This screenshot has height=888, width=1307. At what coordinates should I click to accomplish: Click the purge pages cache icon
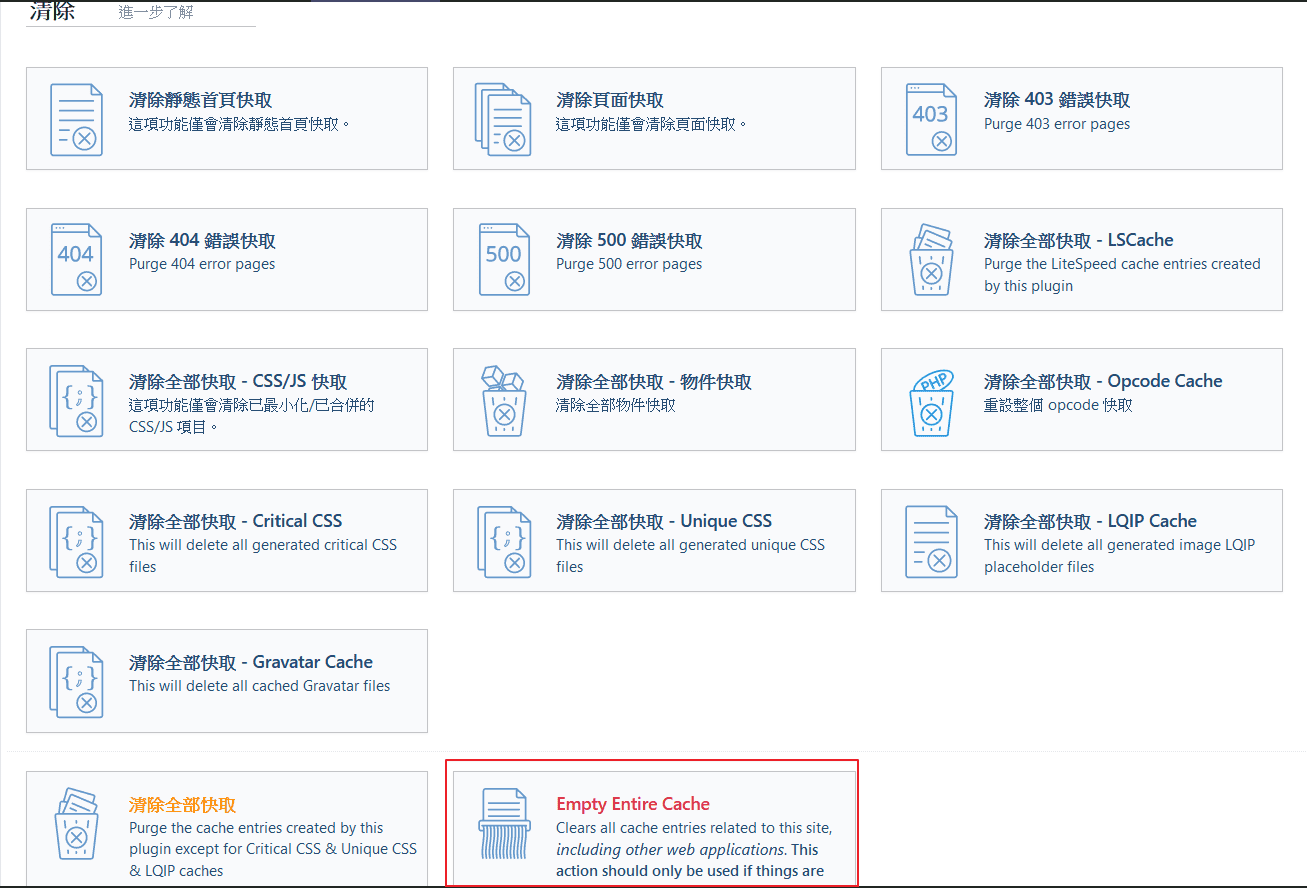[x=503, y=119]
